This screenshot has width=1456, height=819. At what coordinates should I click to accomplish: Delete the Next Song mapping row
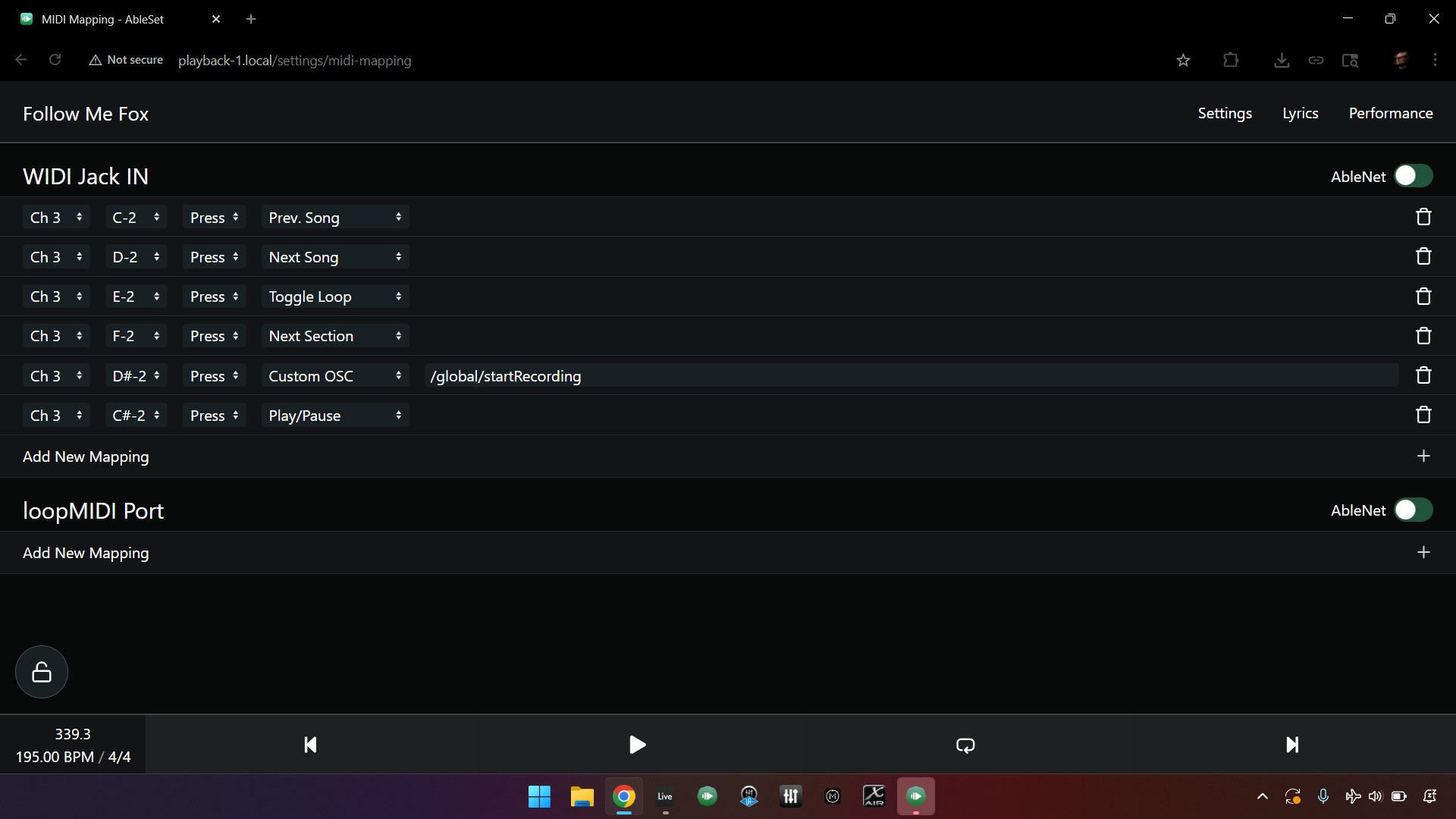pyautogui.click(x=1423, y=256)
